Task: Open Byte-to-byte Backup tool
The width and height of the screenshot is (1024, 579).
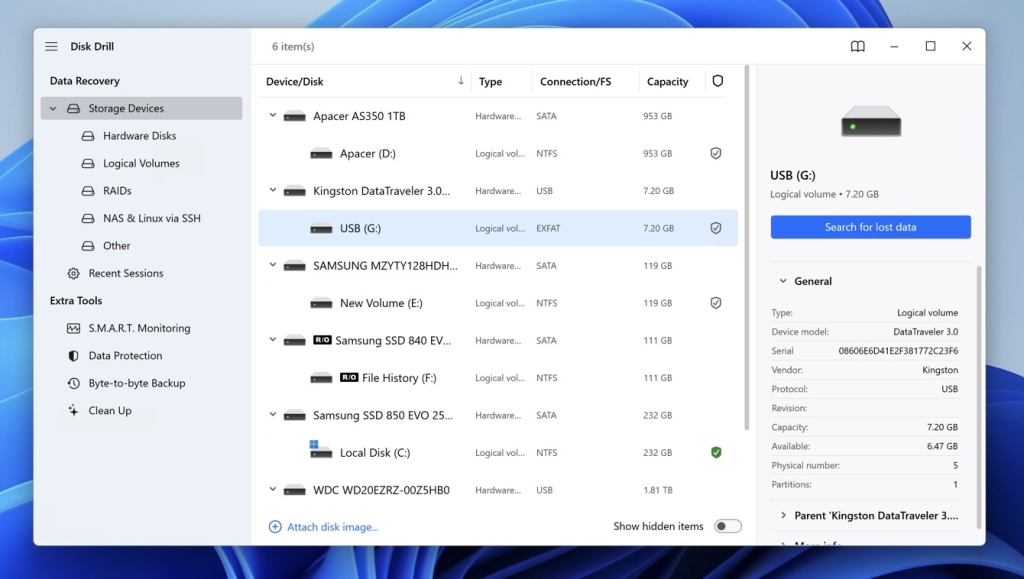Action: [x=136, y=383]
